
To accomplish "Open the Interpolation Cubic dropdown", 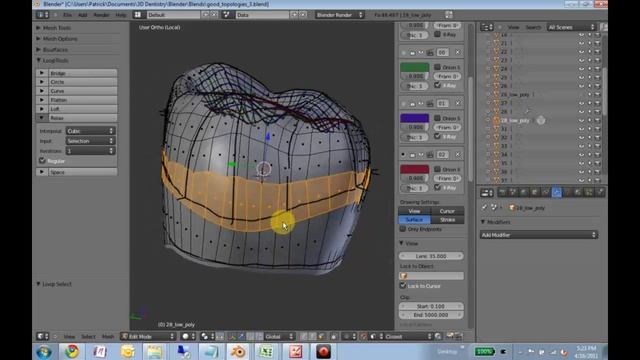I will pos(91,131).
